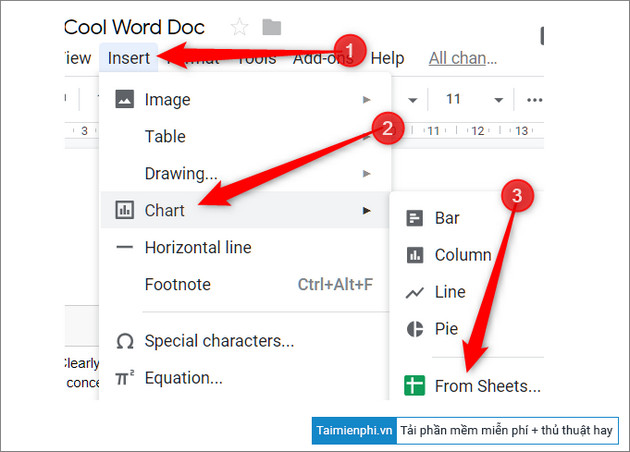The image size is (630, 452).
Task: Click the Column chart icon
Action: 414,255
